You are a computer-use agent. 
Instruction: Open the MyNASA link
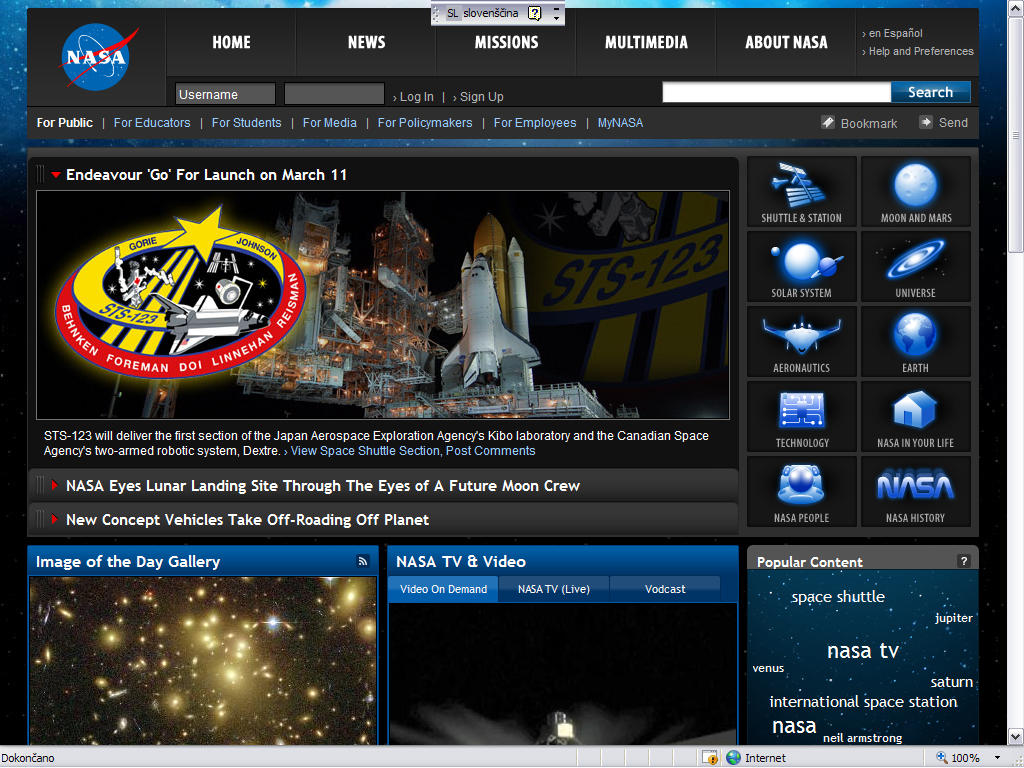(620, 123)
